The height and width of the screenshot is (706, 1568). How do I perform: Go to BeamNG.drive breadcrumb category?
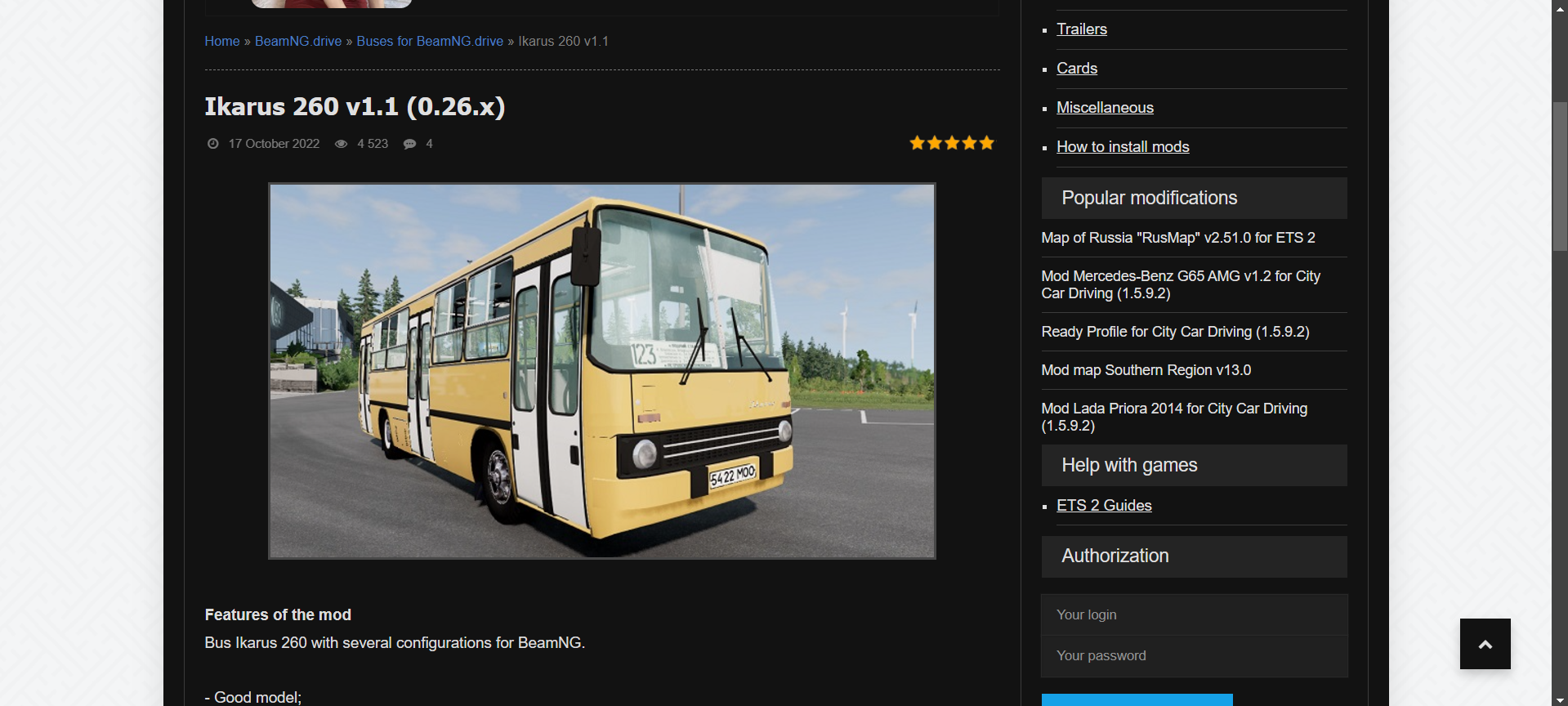(x=298, y=41)
